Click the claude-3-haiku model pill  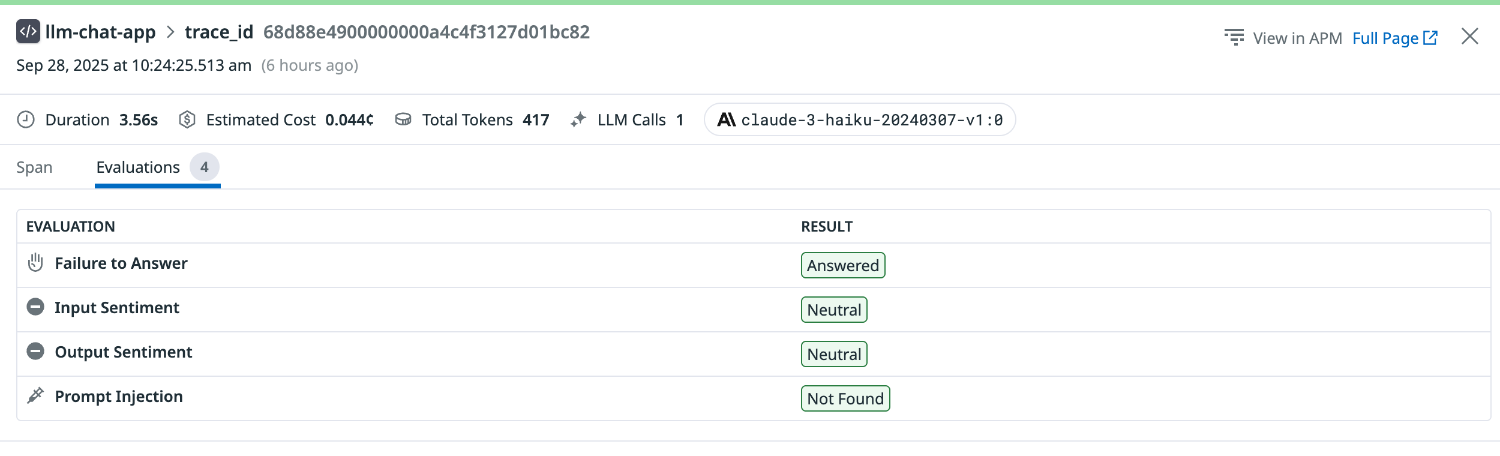coord(860,120)
